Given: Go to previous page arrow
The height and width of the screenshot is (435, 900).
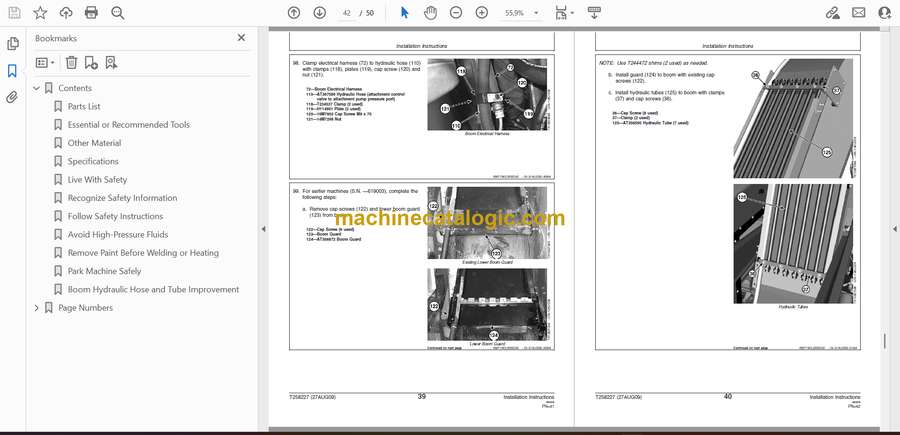Looking at the screenshot, I should click(x=293, y=13).
